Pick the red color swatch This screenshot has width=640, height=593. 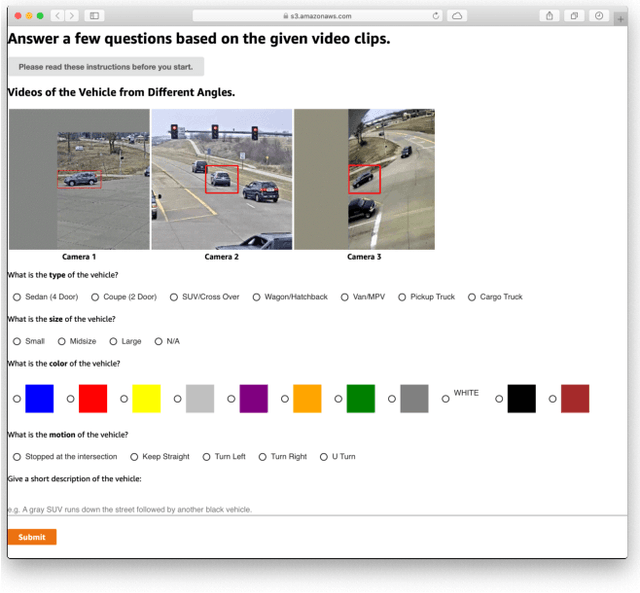[93, 398]
